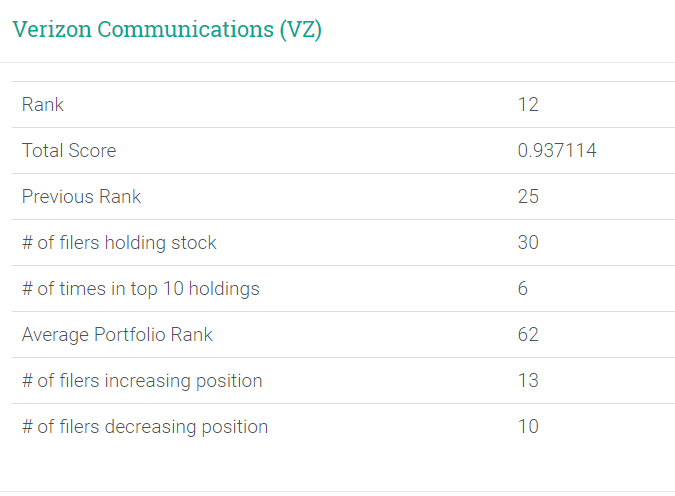Click the (VZ) ticker symbol in the title
This screenshot has width=675, height=496.
(299, 29)
